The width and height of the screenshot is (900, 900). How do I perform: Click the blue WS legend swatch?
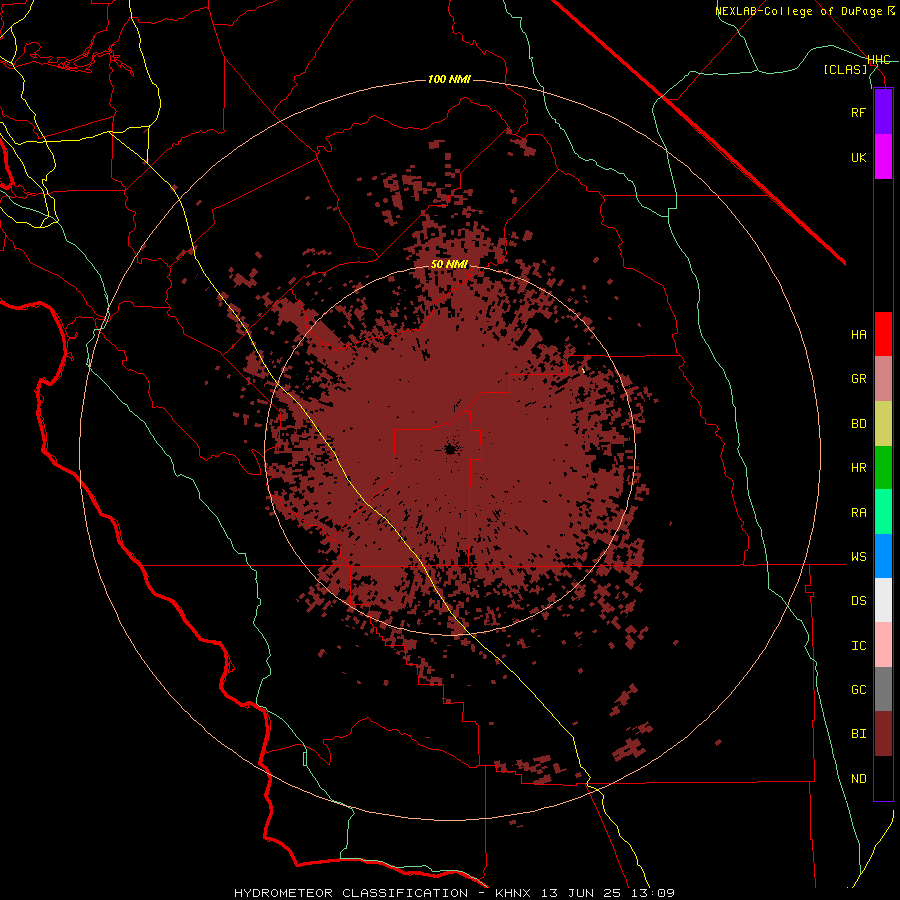883,556
